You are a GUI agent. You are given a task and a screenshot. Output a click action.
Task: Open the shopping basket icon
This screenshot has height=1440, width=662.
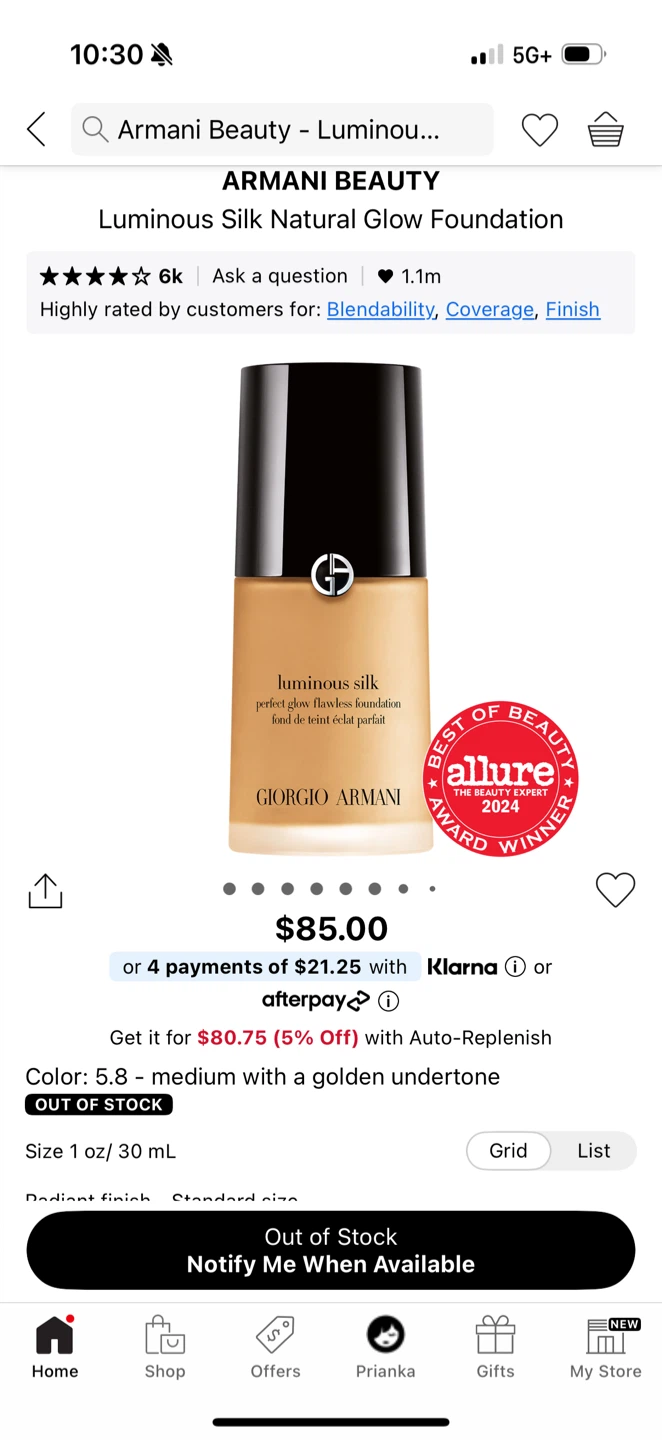(x=605, y=130)
